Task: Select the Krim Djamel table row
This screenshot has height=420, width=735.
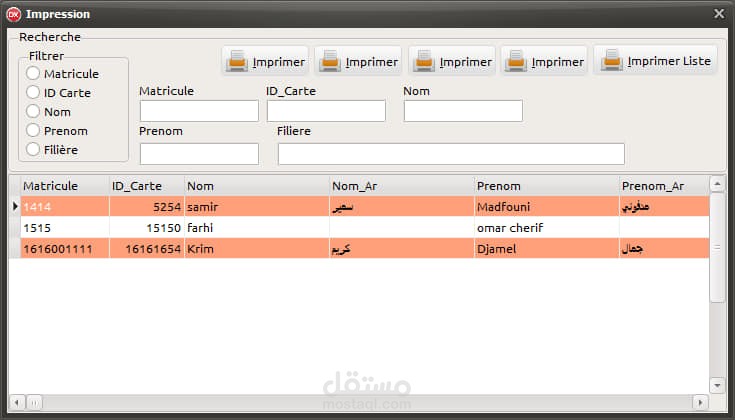Action: [x=359, y=248]
